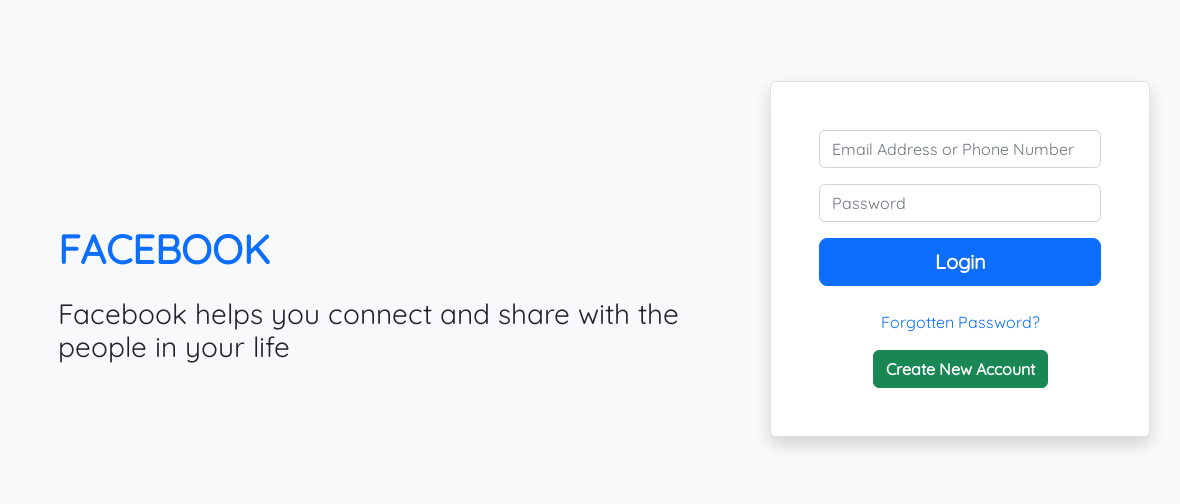Follow the Forgotten Password? hyperlink
Screen dimensions: 1180x504
click(960, 323)
